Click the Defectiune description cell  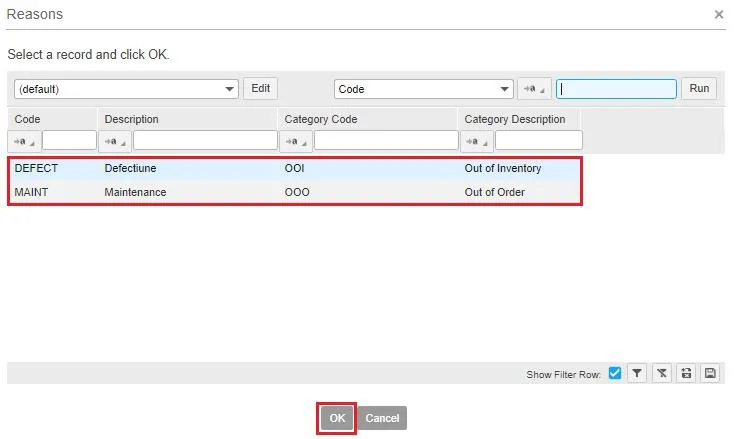(x=130, y=169)
